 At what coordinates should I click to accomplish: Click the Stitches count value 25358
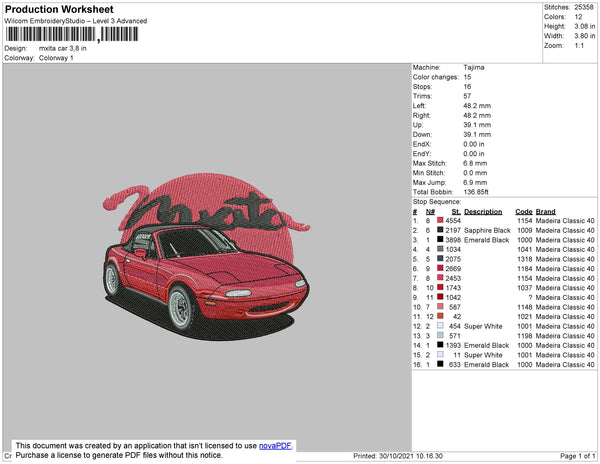pos(586,7)
